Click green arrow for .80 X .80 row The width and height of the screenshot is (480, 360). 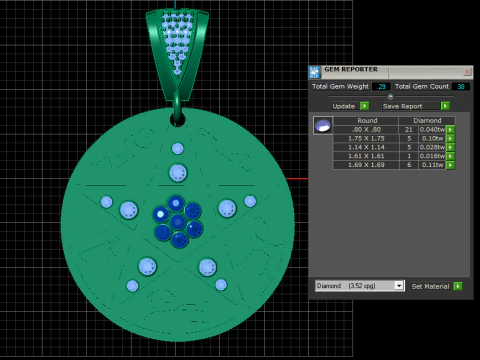point(450,129)
